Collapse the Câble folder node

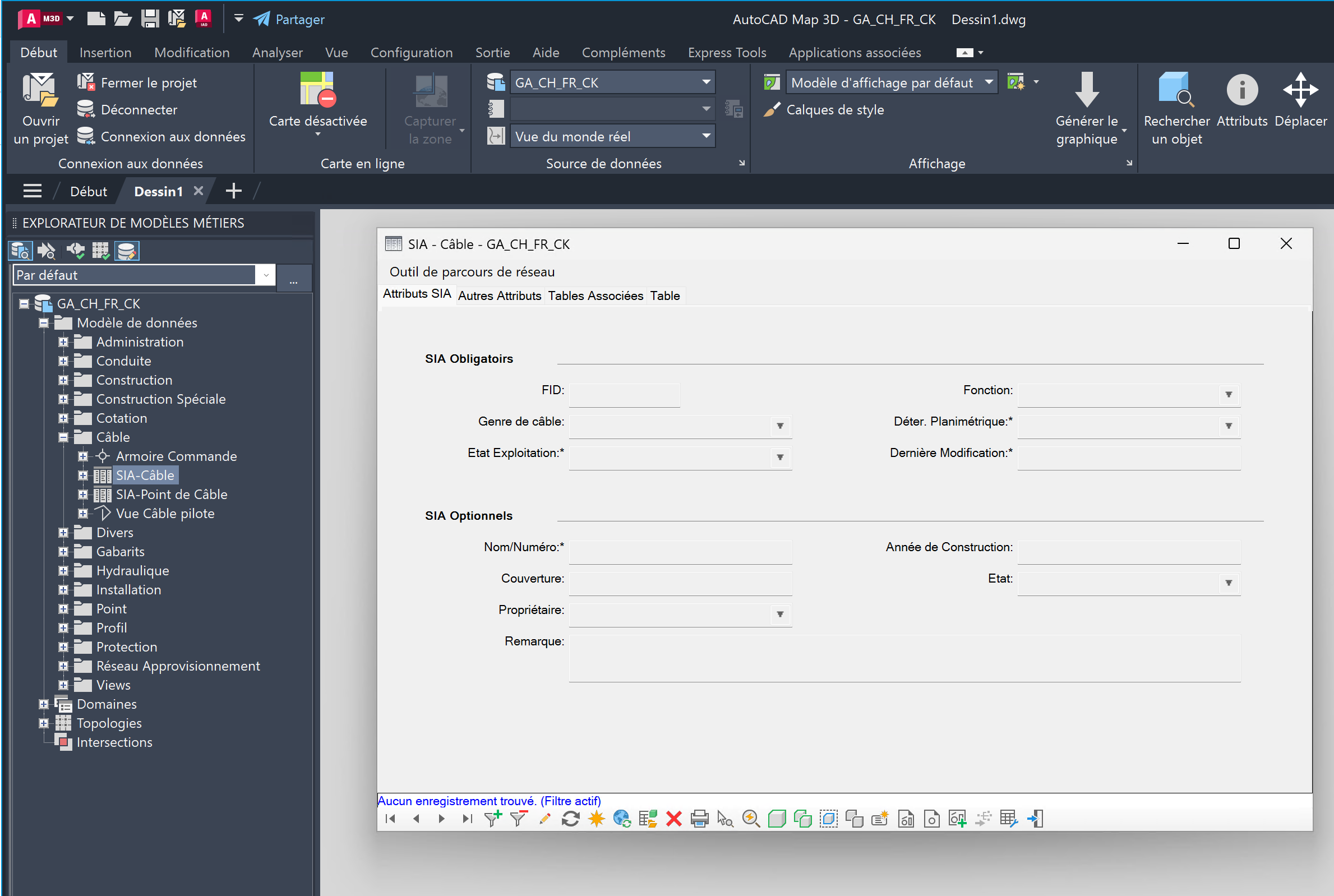click(63, 437)
